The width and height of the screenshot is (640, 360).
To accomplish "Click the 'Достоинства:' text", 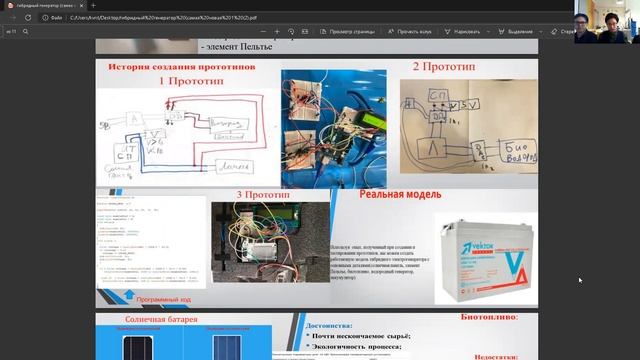I will [329, 326].
